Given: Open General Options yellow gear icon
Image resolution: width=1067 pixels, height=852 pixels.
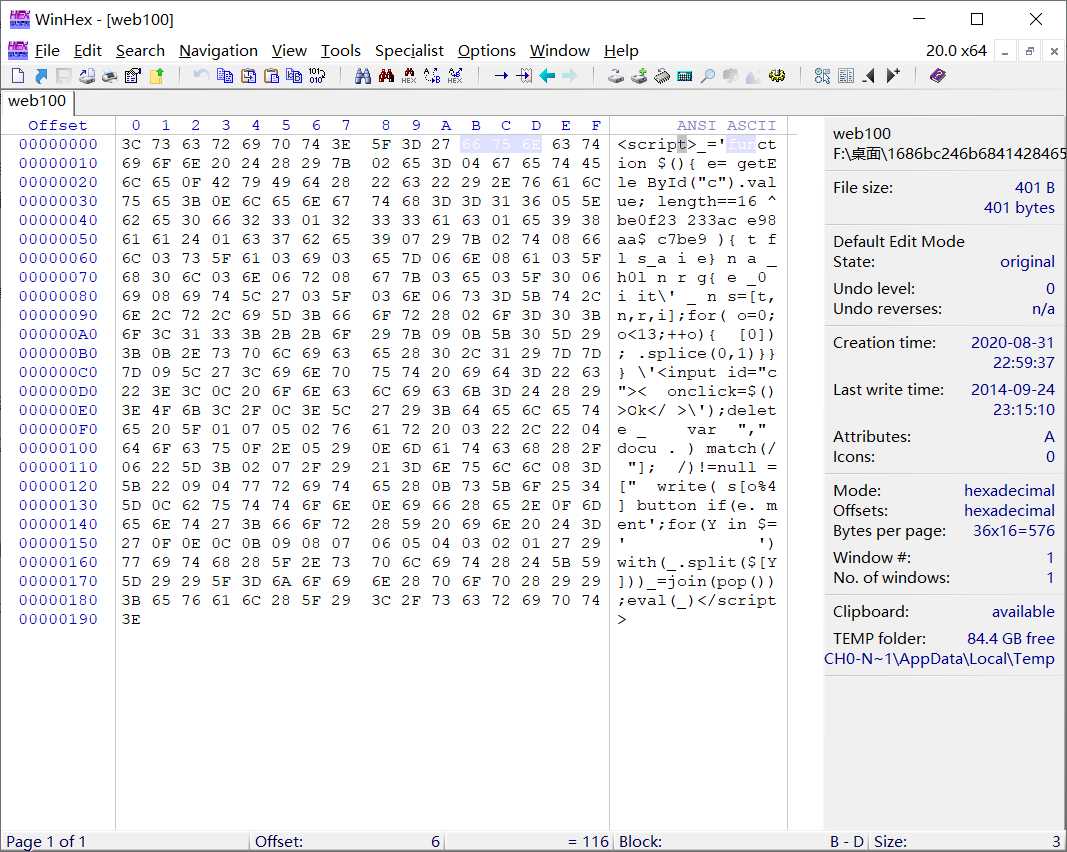Looking at the screenshot, I should (776, 76).
